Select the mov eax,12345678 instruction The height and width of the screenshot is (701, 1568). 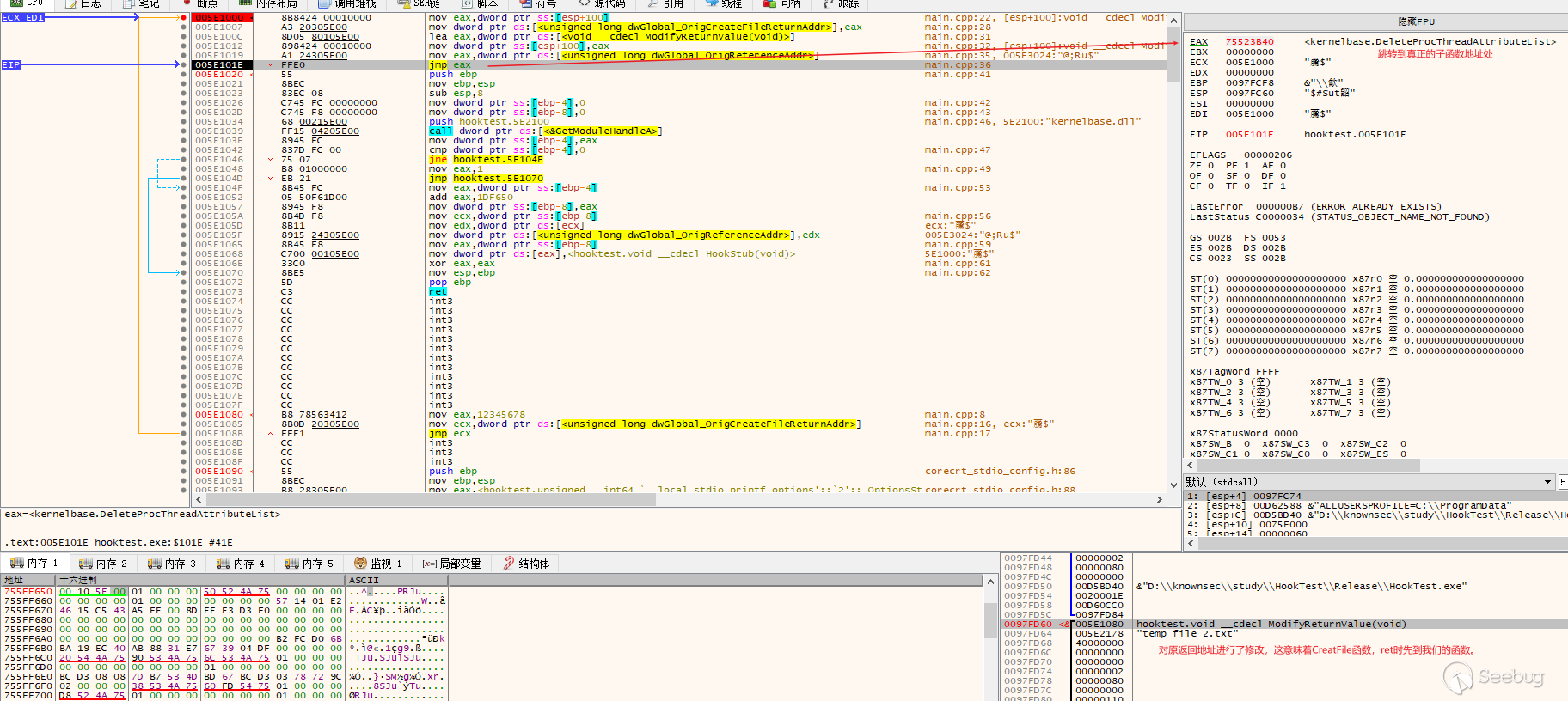point(476,414)
